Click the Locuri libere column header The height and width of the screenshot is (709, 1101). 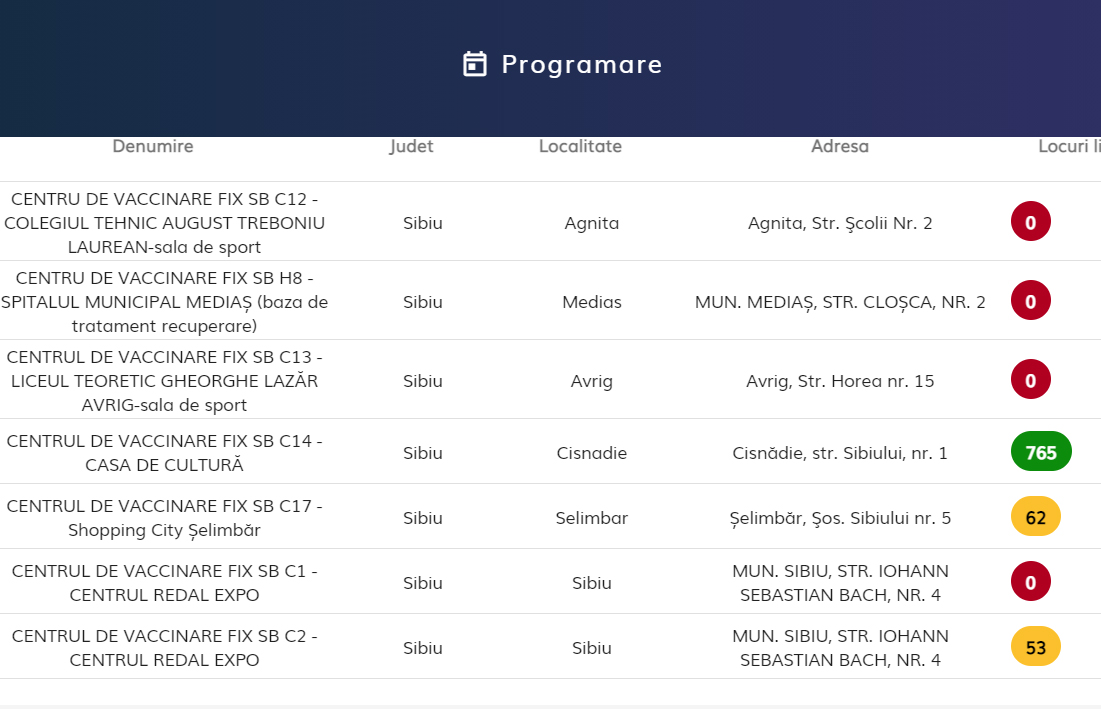[x=1068, y=146]
